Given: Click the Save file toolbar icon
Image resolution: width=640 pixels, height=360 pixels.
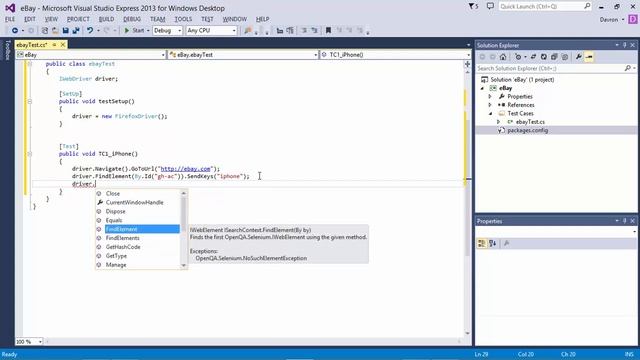Looking at the screenshot, I should (65, 31).
